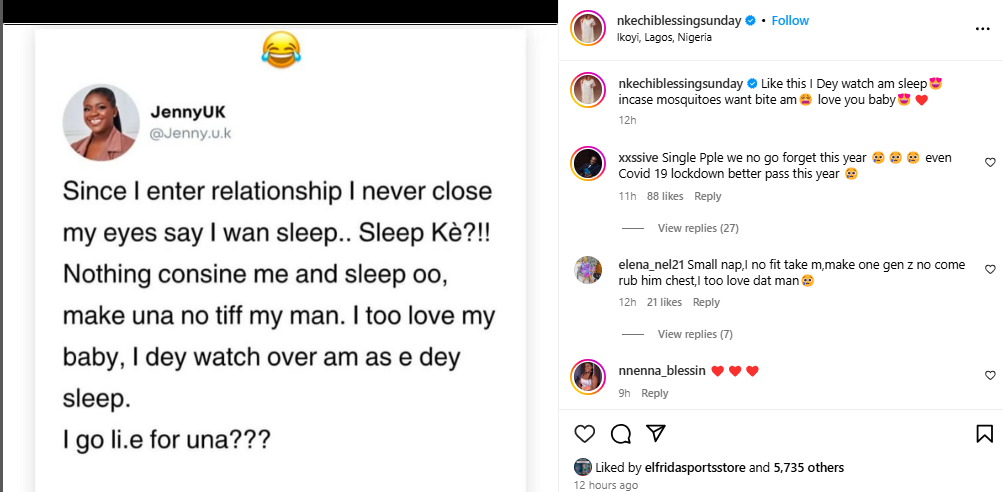This screenshot has height=492, width=1003.
Task: Open xxssive's profile avatar
Action: pos(587,163)
